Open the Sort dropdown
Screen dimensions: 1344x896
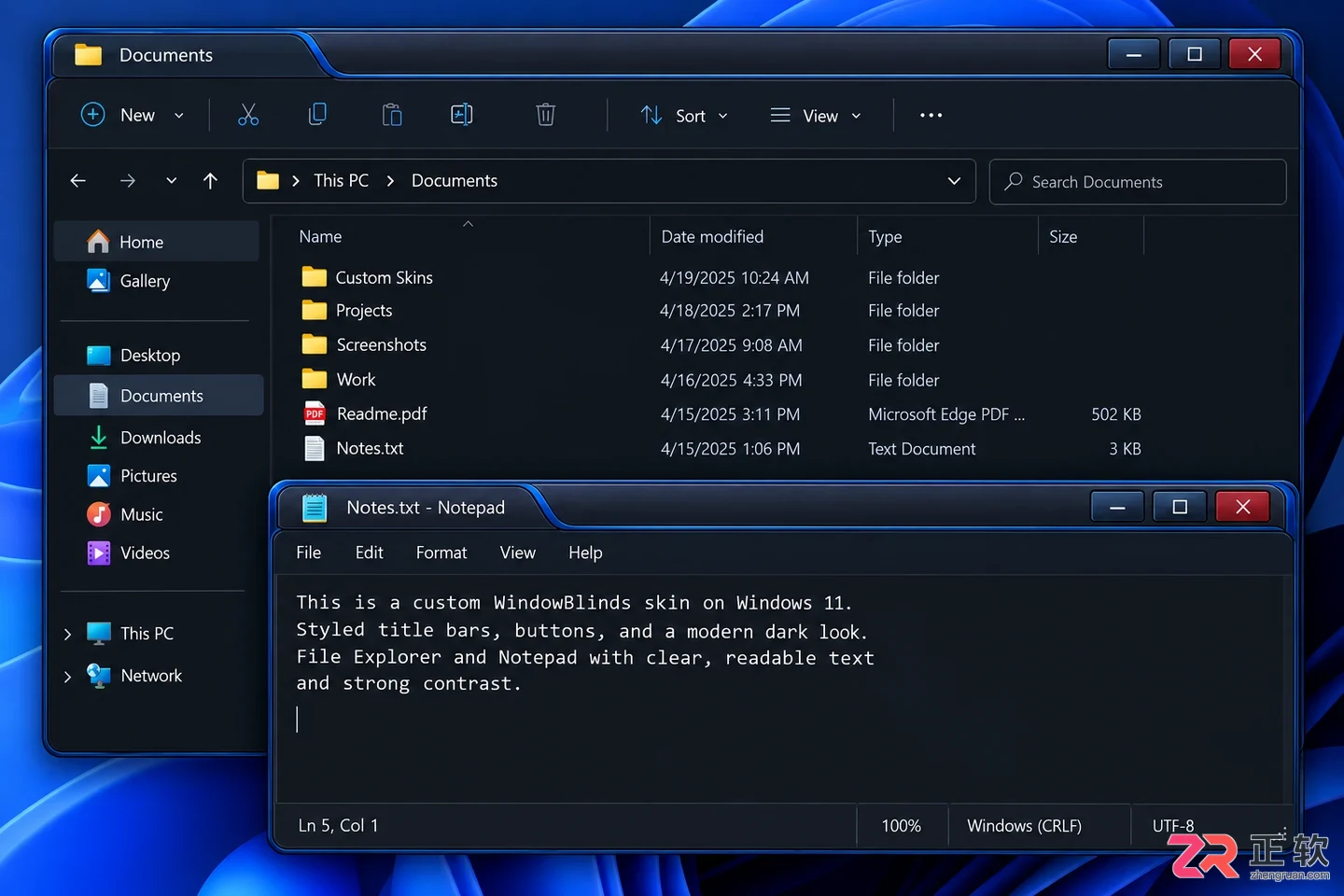point(684,116)
